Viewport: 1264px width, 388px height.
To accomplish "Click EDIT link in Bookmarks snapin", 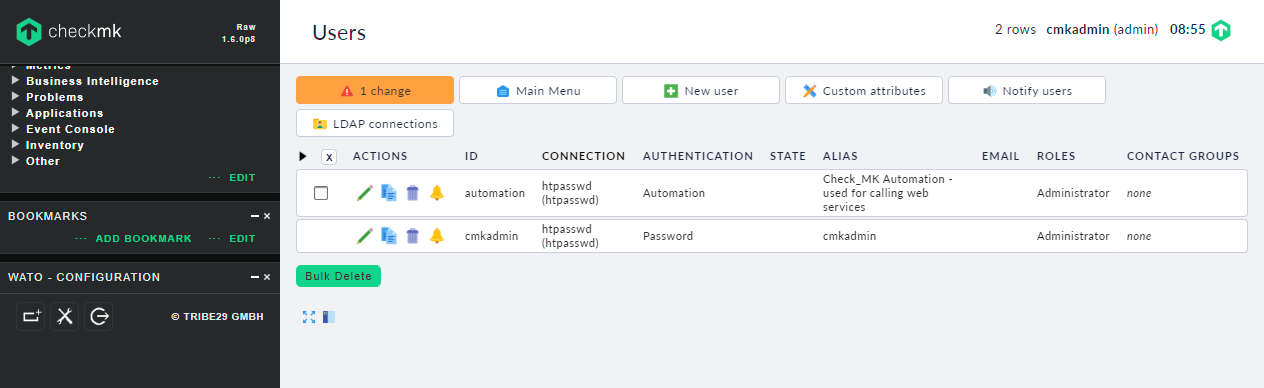I will pyautogui.click(x=242, y=239).
